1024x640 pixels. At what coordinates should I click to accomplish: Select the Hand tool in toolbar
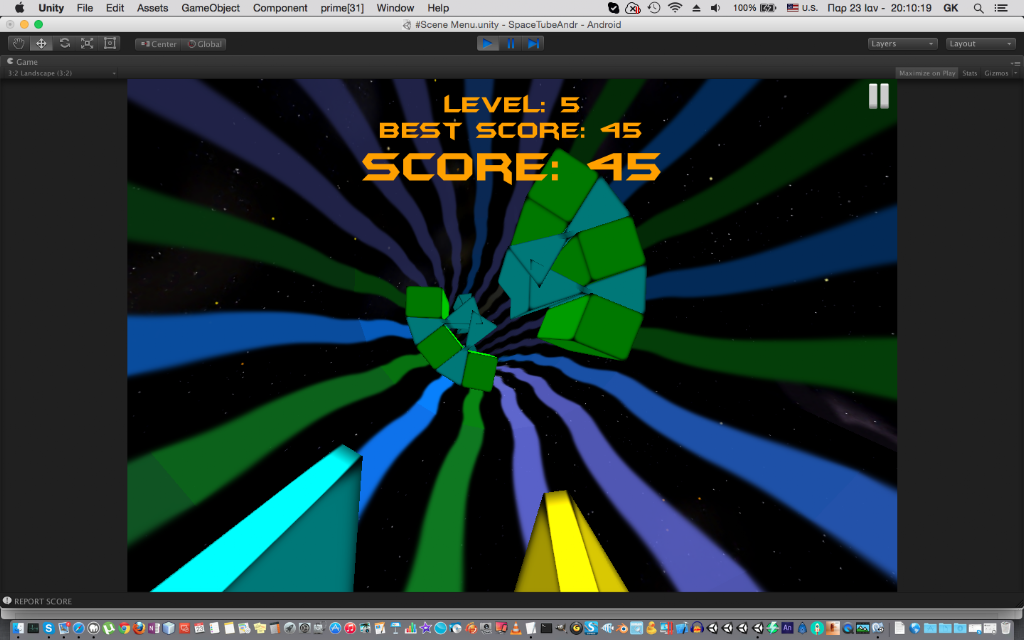tap(18, 44)
